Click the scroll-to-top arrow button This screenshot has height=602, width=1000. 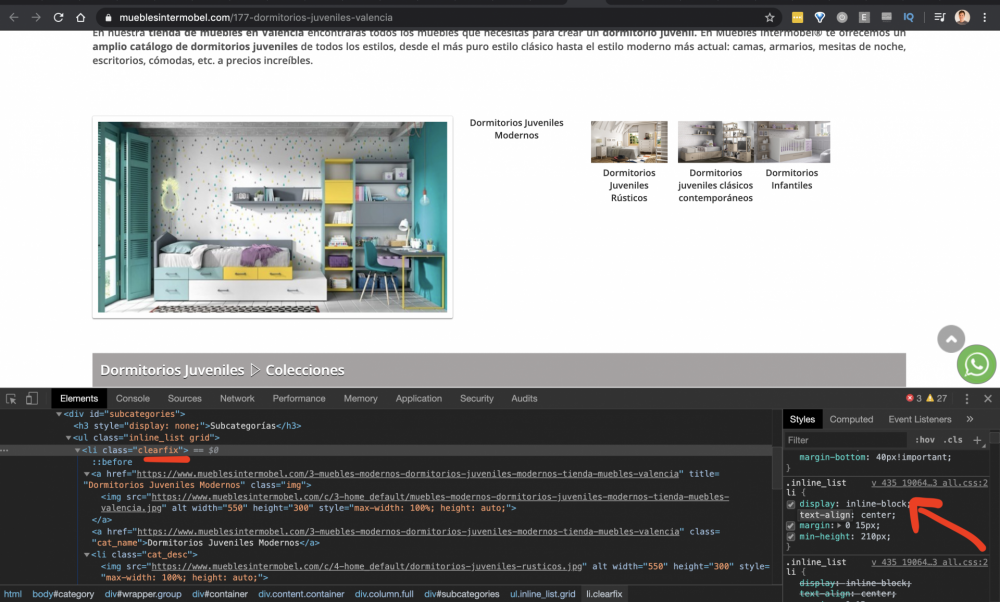click(x=950, y=339)
